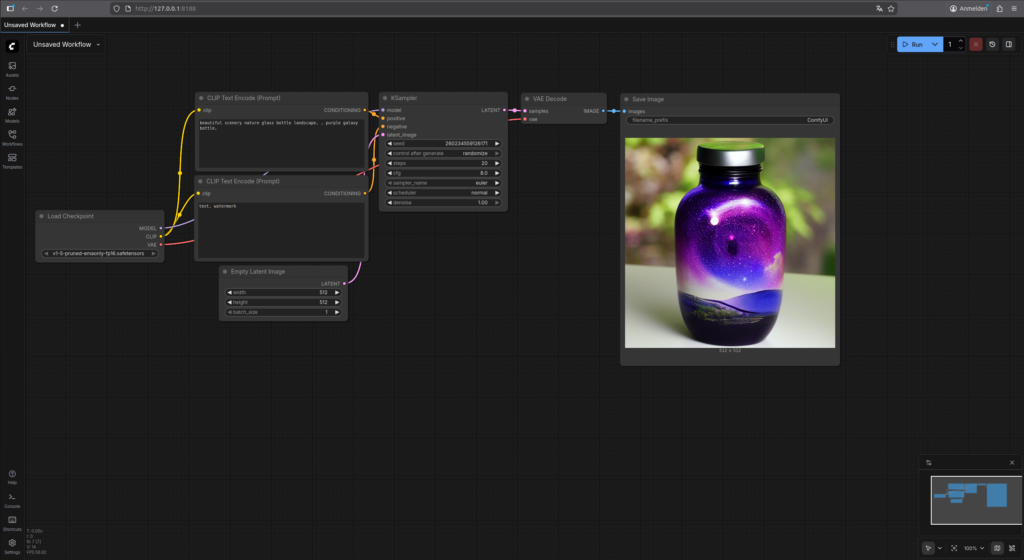The height and width of the screenshot is (560, 1024).
Task: Open the Models sidebar panel
Action: (x=12, y=114)
